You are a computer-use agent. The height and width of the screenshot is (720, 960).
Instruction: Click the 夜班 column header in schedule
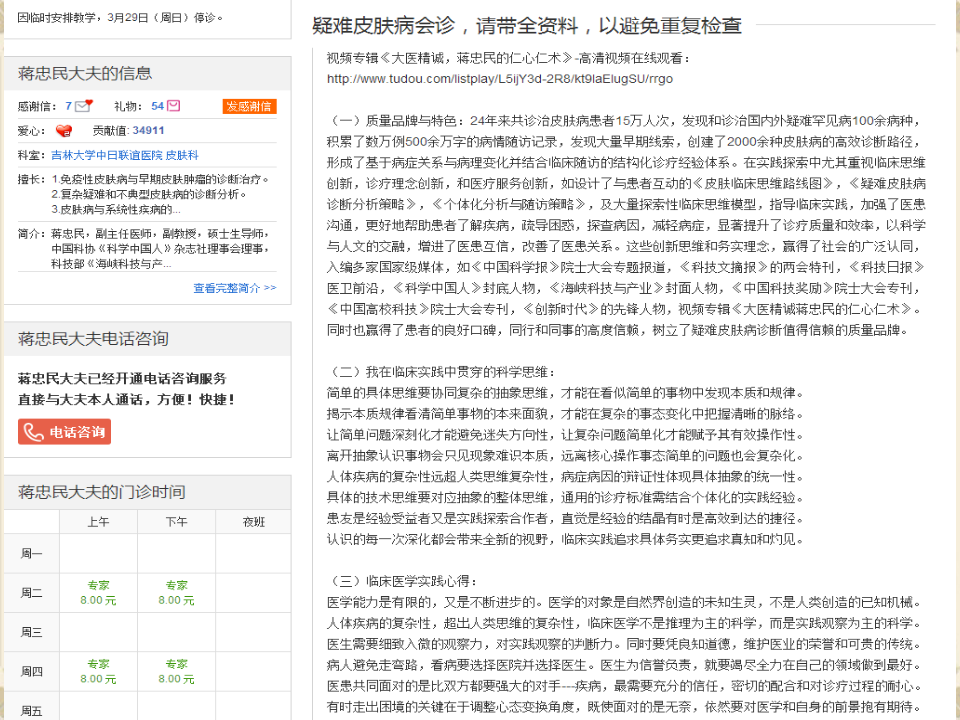point(254,522)
